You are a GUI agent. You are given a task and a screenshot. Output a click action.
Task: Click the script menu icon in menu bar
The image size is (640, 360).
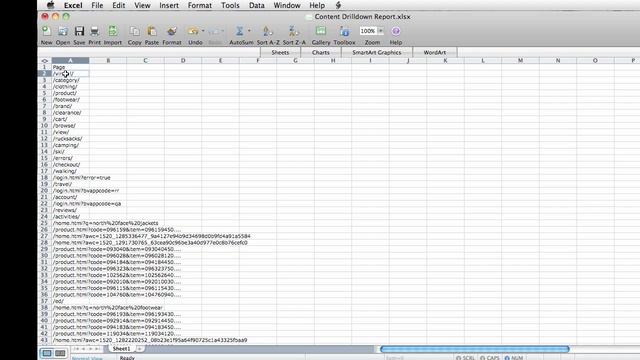[x=338, y=5]
